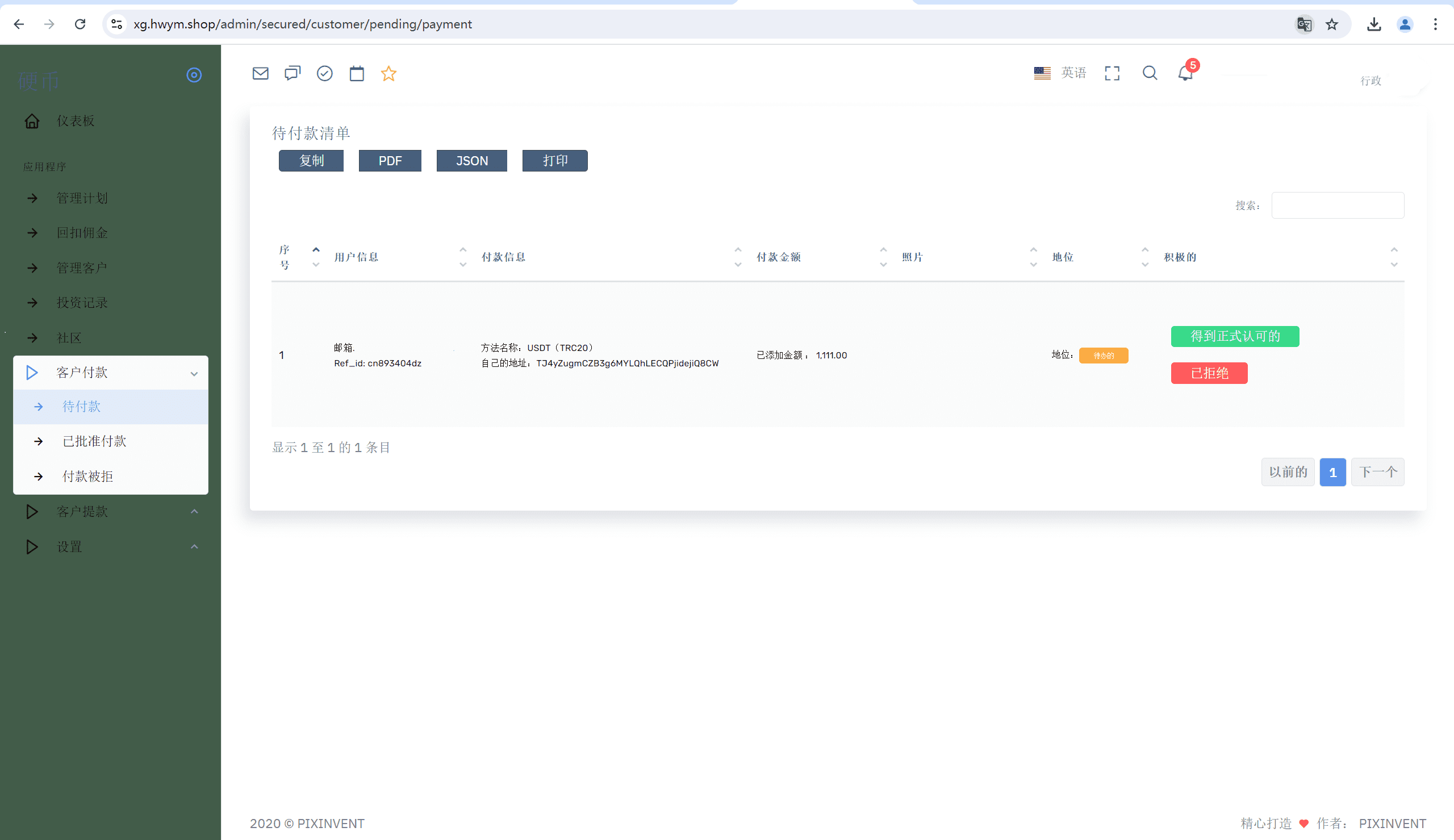This screenshot has width=1454, height=840.
Task: Open the calendar icon in top toolbar
Action: (357, 73)
